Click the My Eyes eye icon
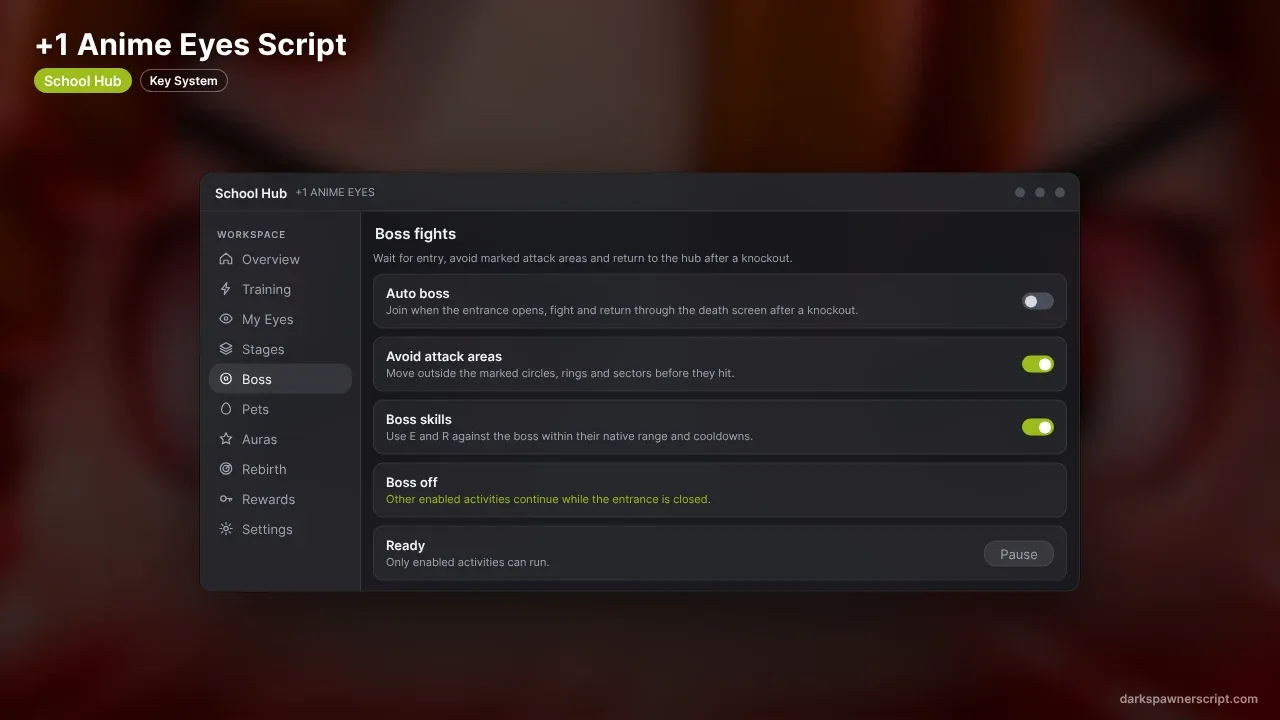 click(225, 319)
